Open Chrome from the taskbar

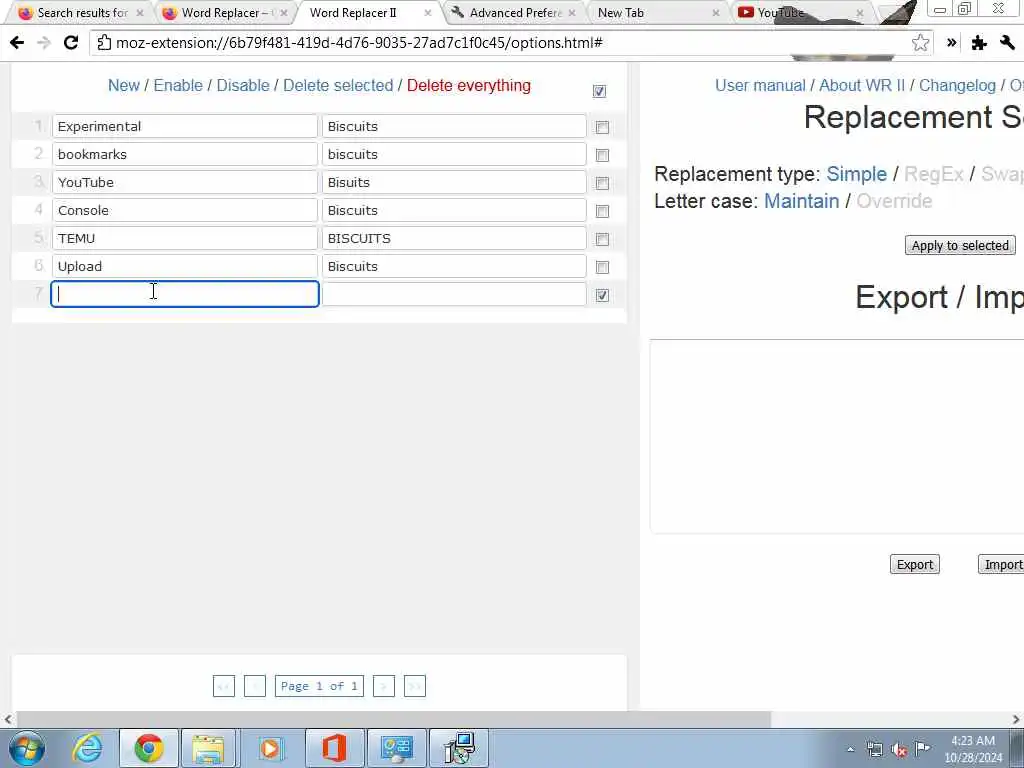[x=149, y=748]
